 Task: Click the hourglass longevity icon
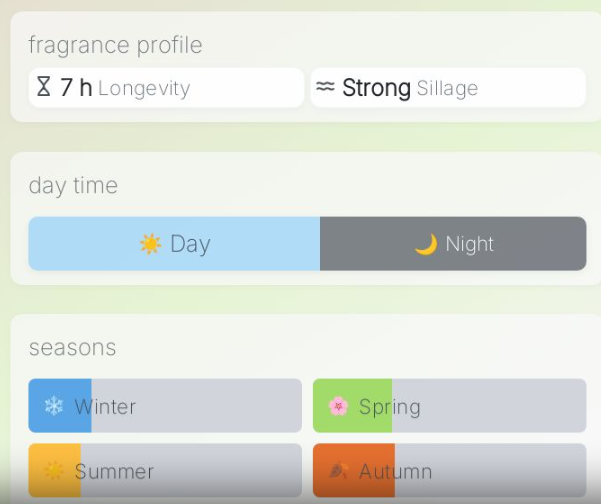point(43,87)
